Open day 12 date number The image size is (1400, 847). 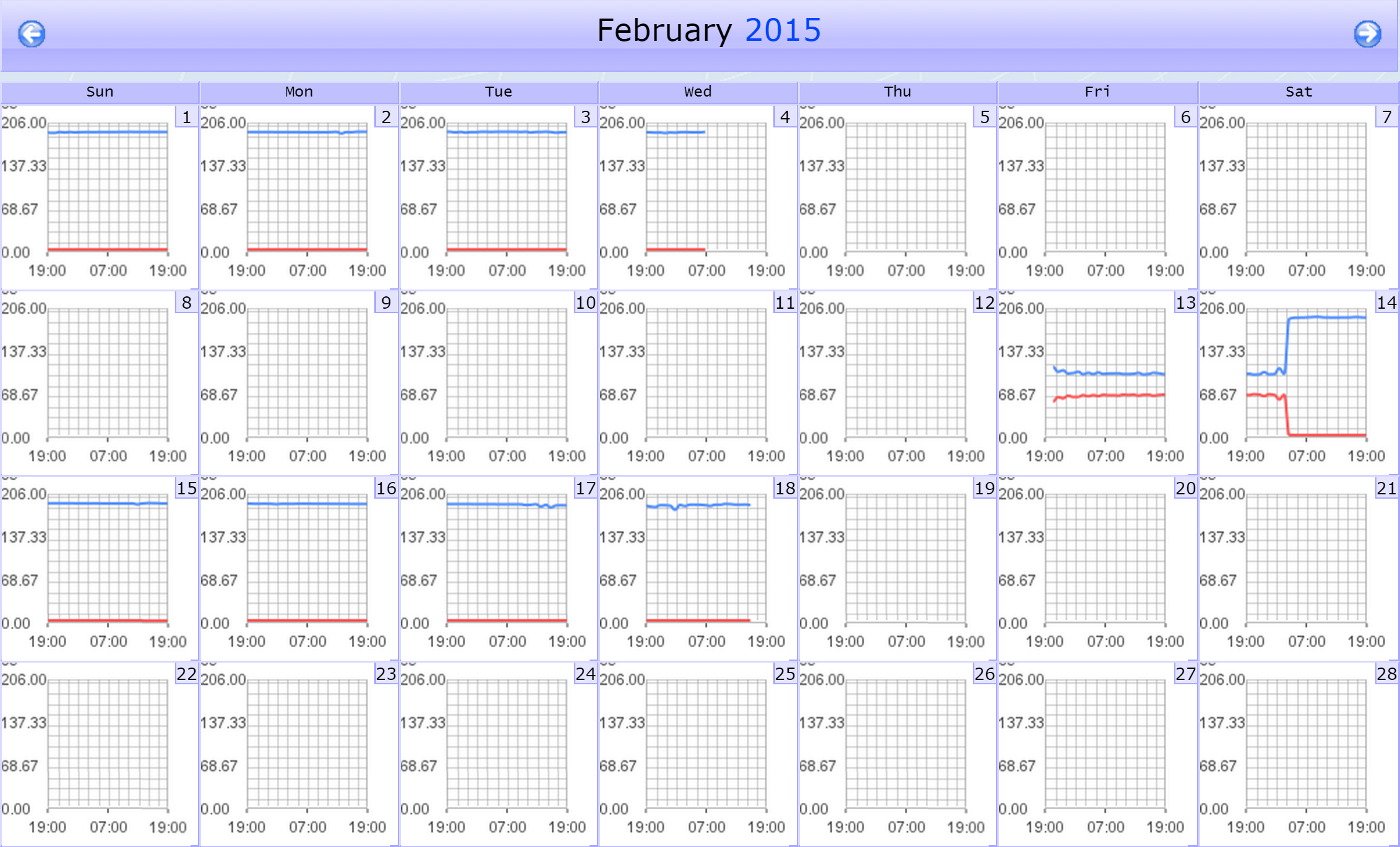[x=985, y=303]
